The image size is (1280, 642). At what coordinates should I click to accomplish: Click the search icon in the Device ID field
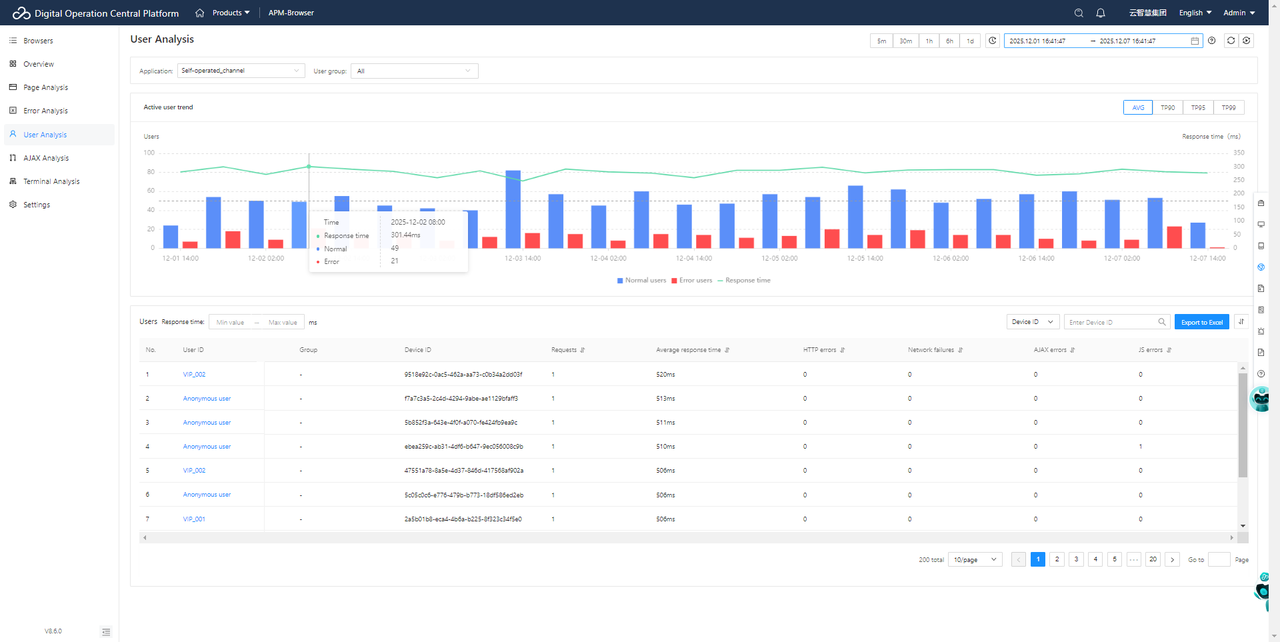(1161, 321)
